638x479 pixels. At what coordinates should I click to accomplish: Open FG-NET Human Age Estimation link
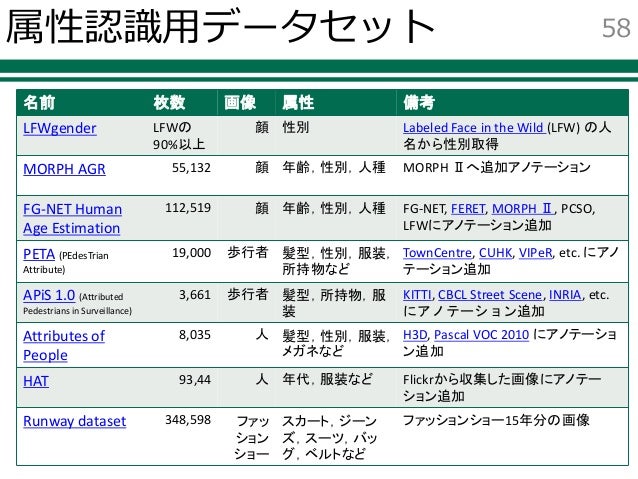[72, 219]
